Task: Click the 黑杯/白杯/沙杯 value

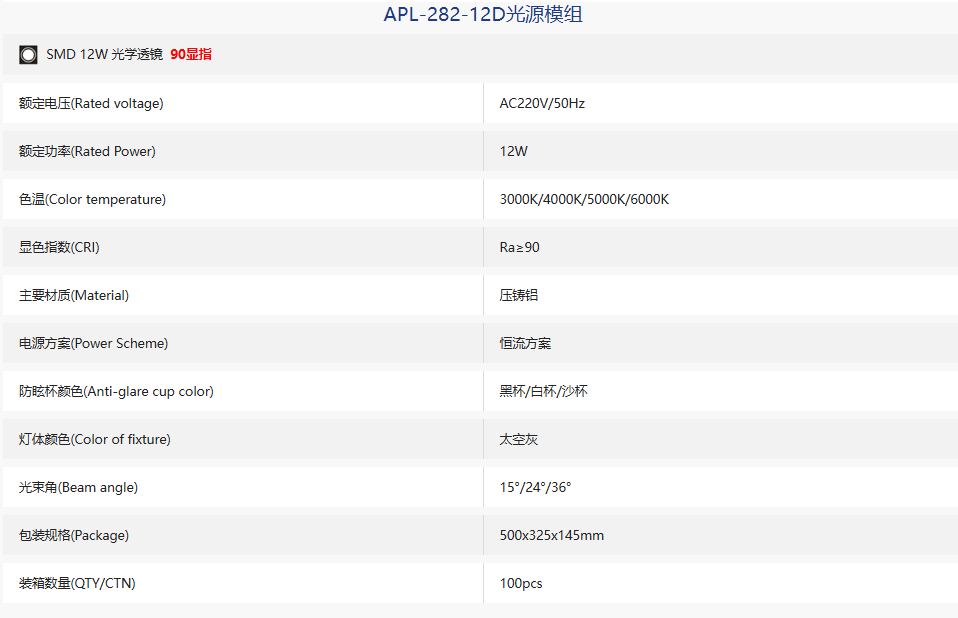Action: [x=543, y=391]
